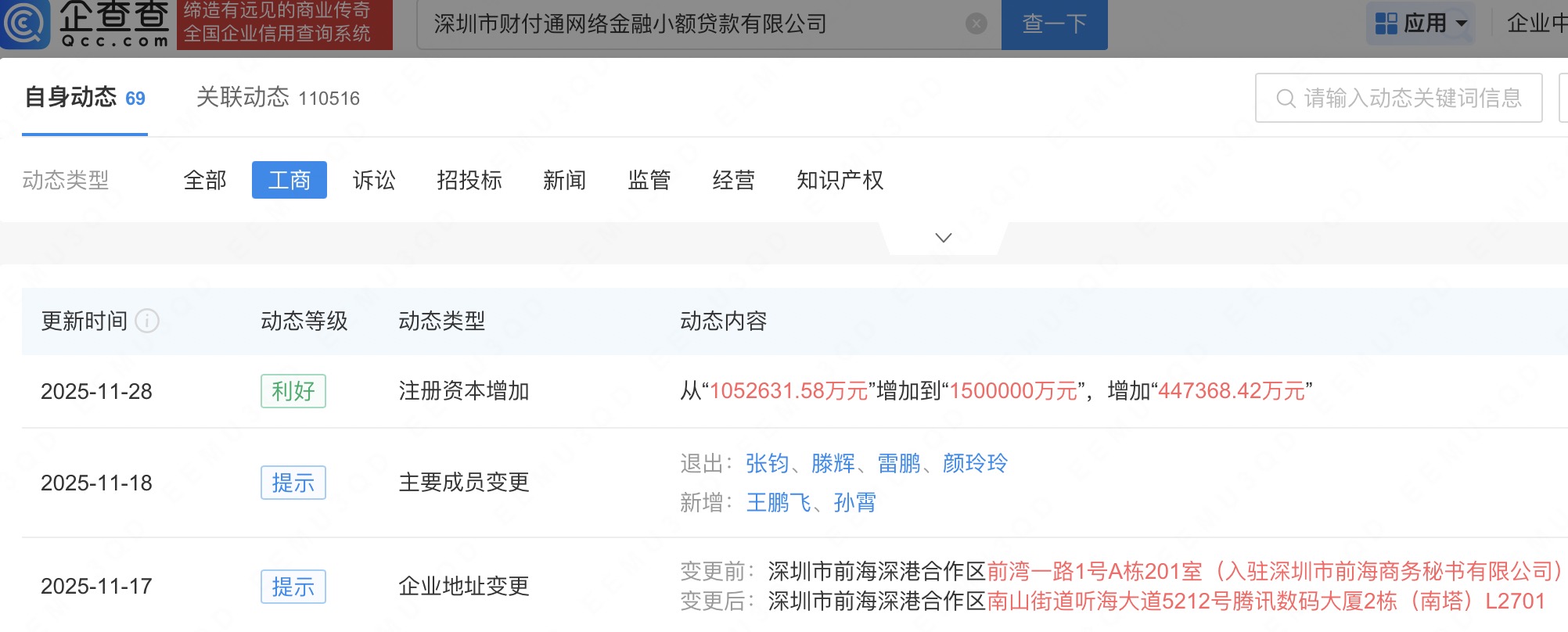Click the 查一下 search button
Screen dimensions: 1568x632
click(x=1054, y=24)
